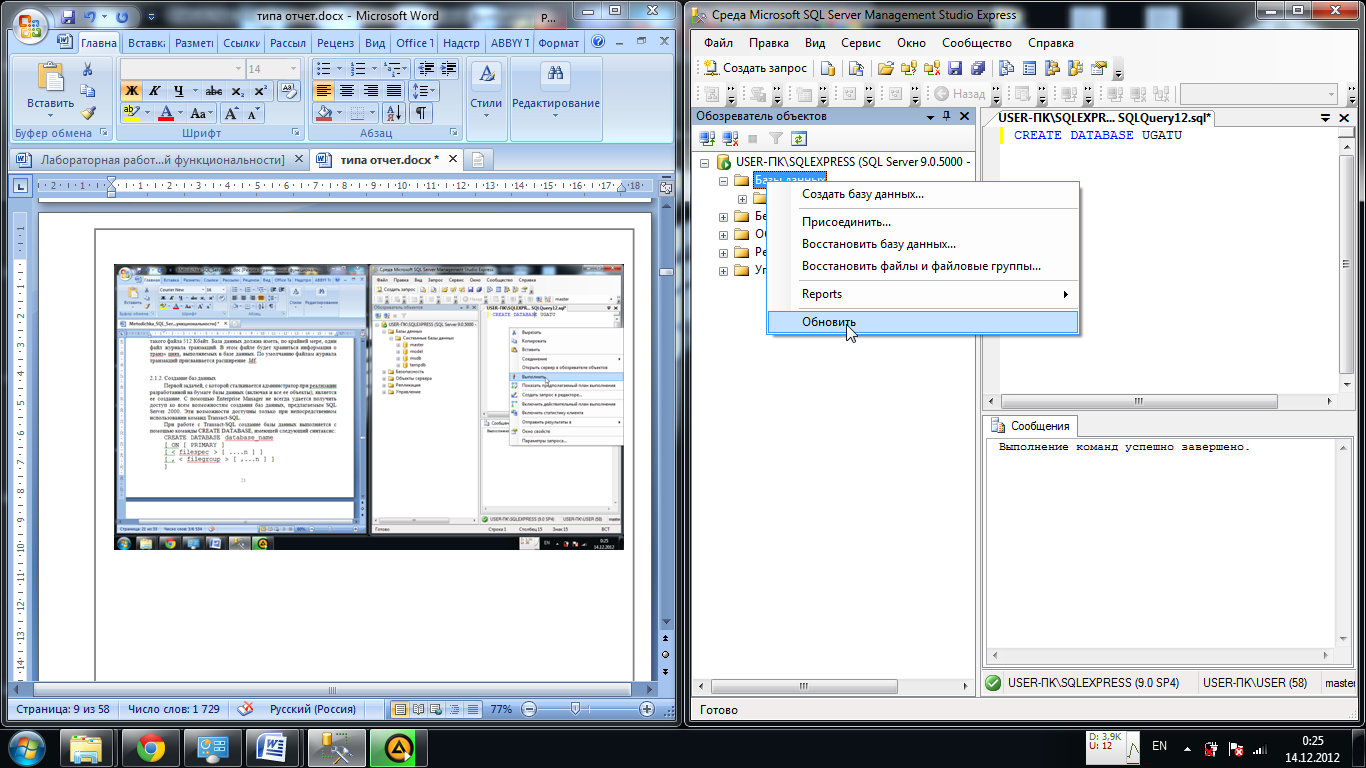Viewport: 1366px width, 768px height.
Task: Click the embedded screenshot image in Word document
Action: 368,406
